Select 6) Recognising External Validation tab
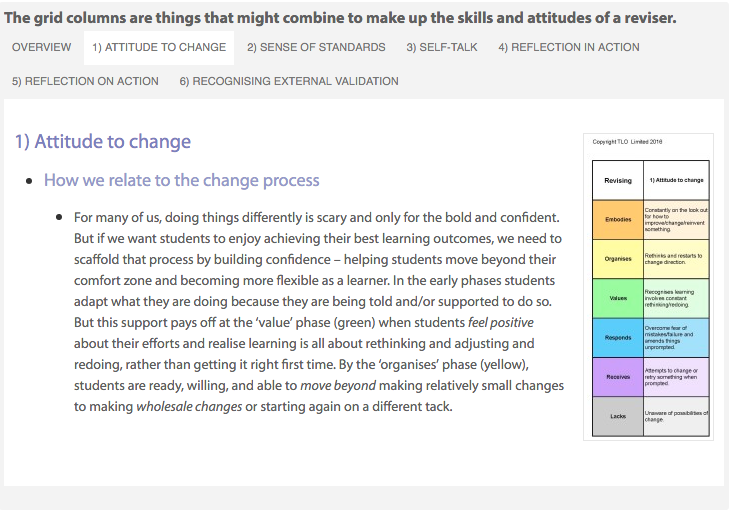This screenshot has width=731, height=514. point(289,82)
